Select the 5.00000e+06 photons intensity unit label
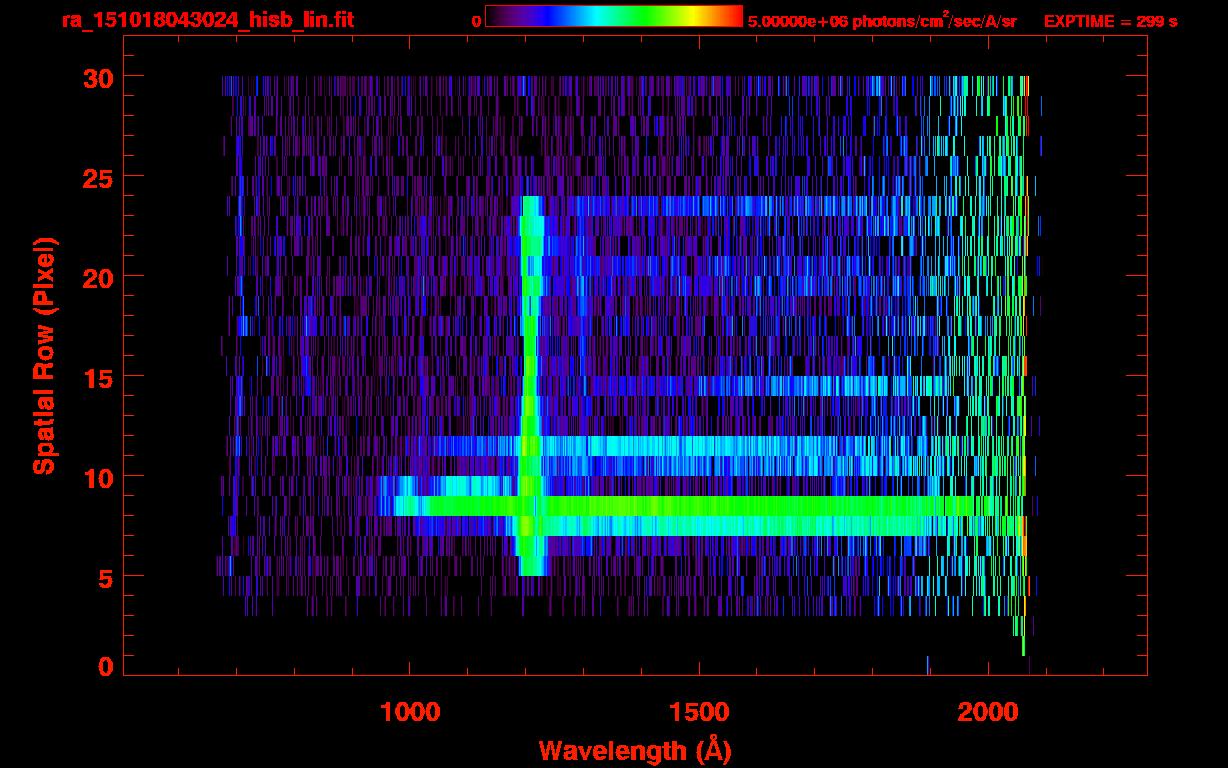The image size is (1228, 768). 881,21
